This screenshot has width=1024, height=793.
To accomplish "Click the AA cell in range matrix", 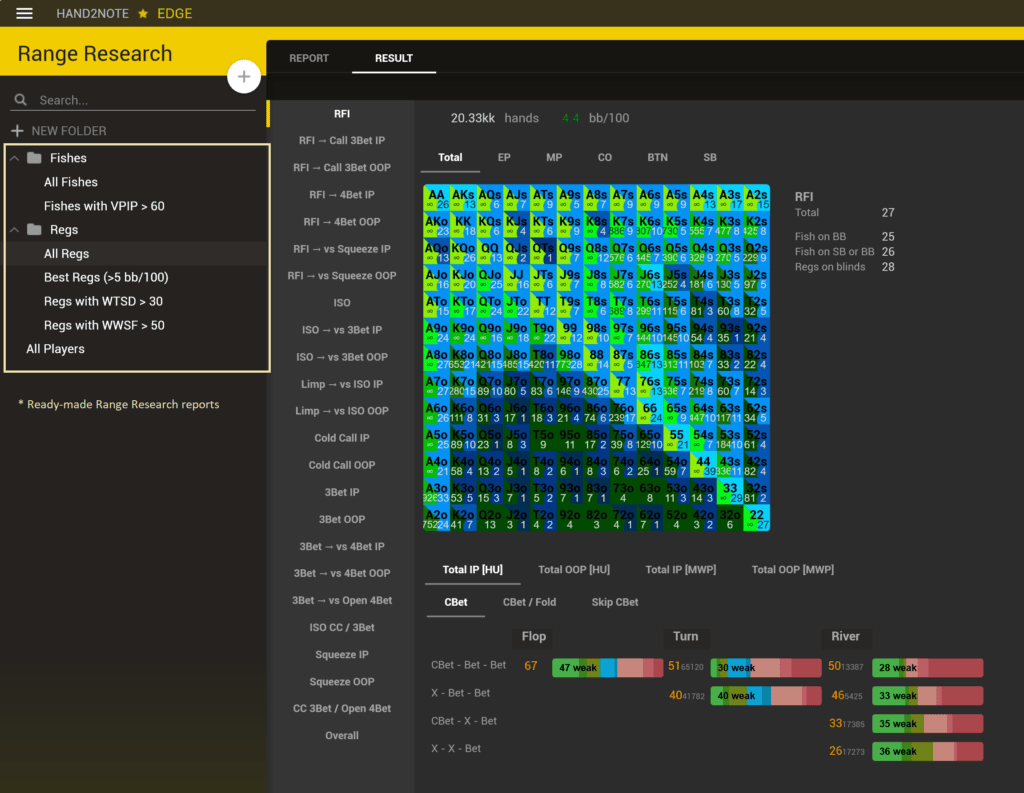I will click(x=436, y=197).
